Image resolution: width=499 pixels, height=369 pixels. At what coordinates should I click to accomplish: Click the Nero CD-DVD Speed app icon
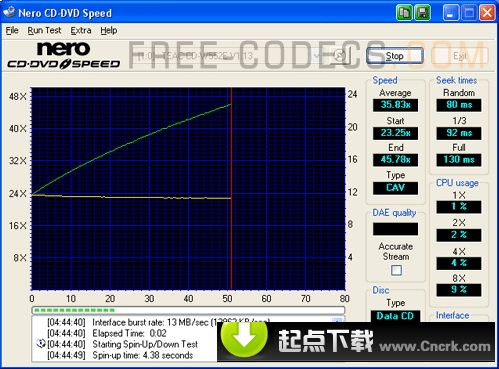tap(9, 12)
